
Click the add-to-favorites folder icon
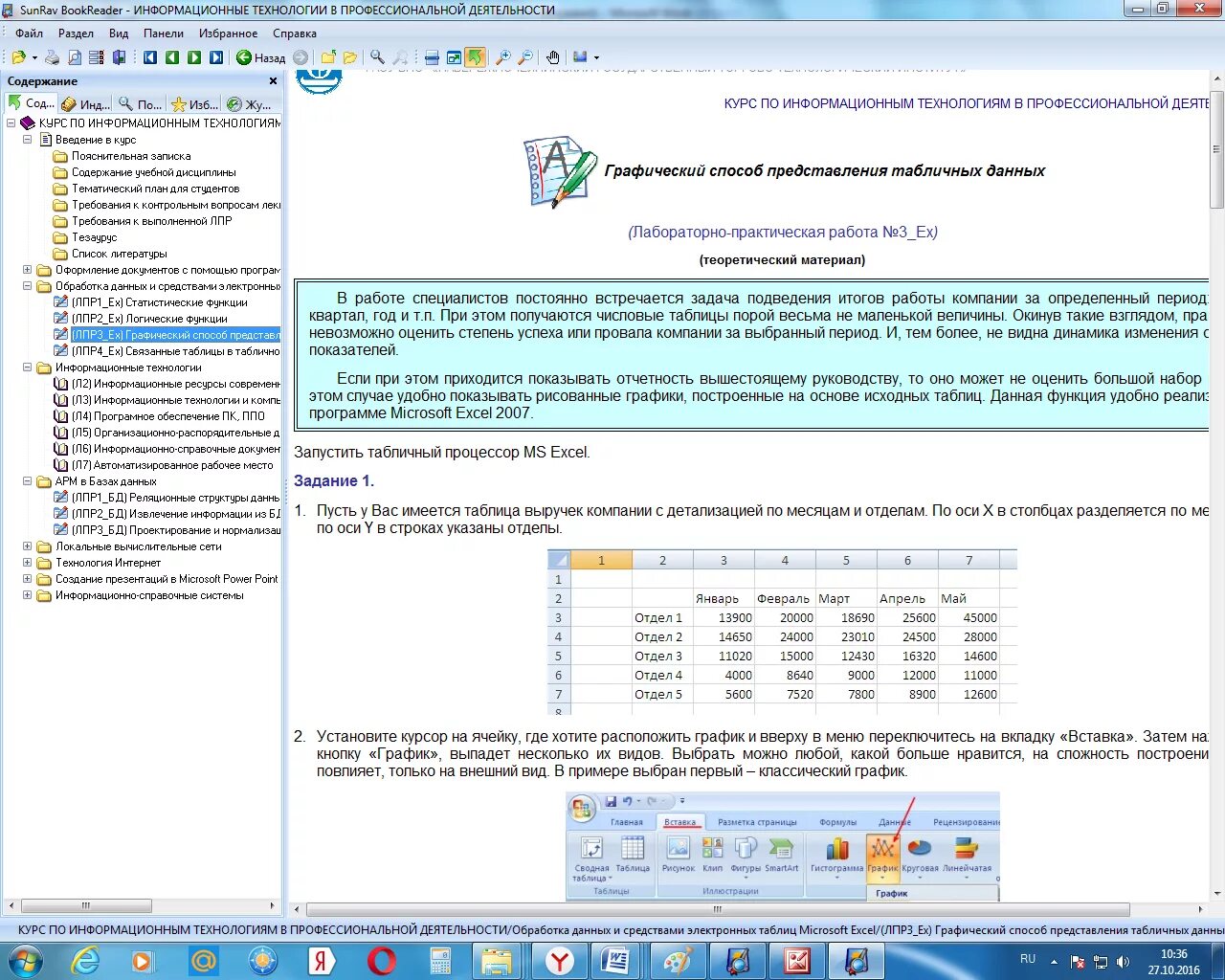(x=328, y=57)
